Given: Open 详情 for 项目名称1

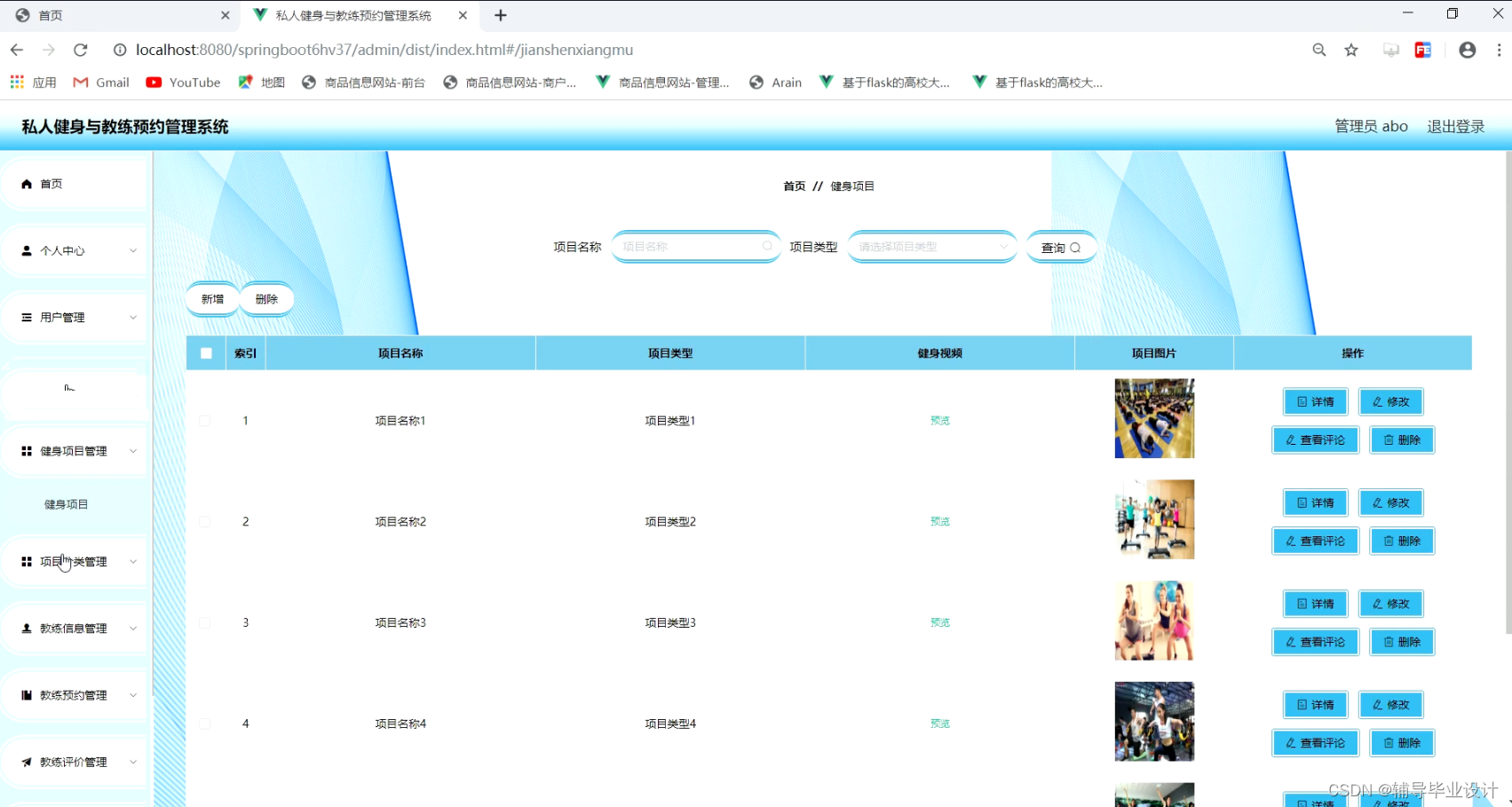Looking at the screenshot, I should (1315, 401).
